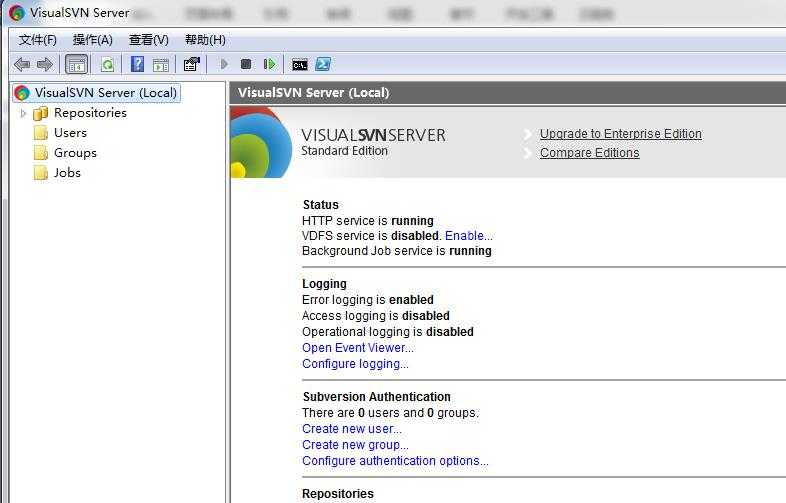Open the command prompt toolbar icon
The image size is (786, 503).
click(x=300, y=65)
